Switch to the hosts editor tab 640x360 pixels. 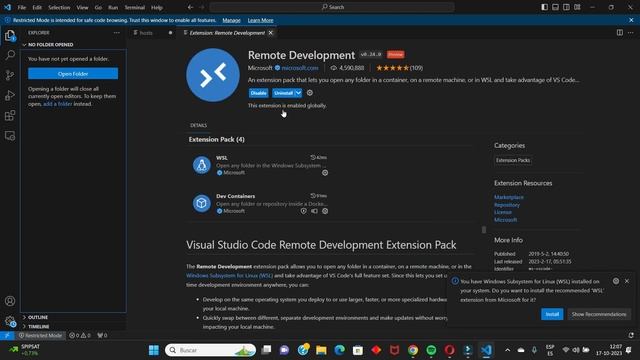tap(152, 33)
